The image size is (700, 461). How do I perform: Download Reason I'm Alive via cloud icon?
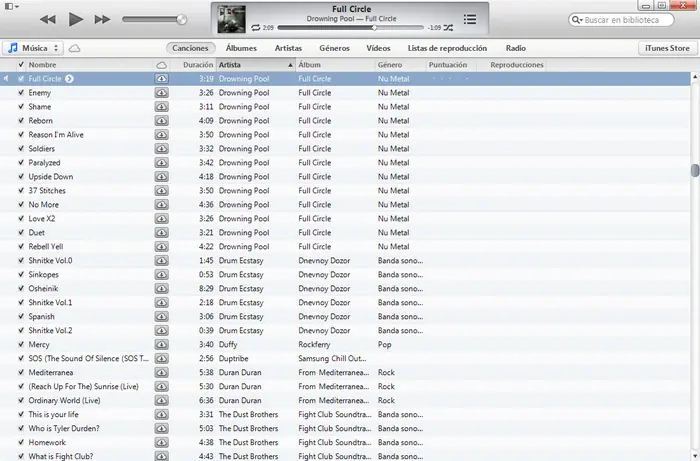click(162, 134)
